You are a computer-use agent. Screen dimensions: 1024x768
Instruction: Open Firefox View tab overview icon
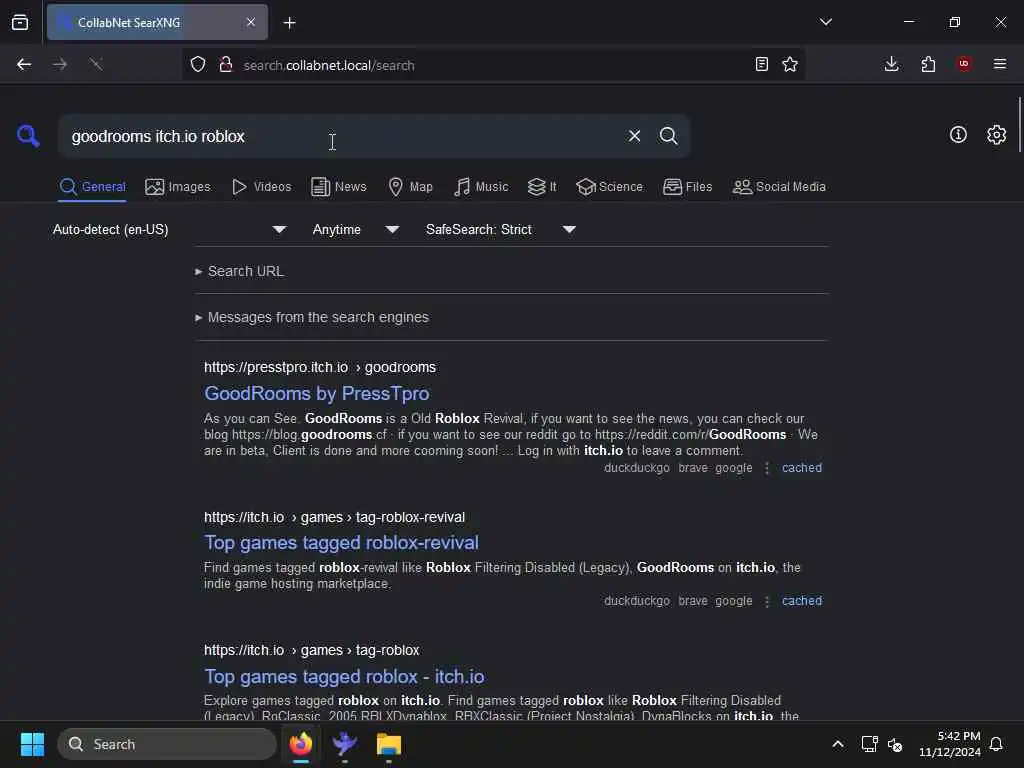(x=20, y=22)
